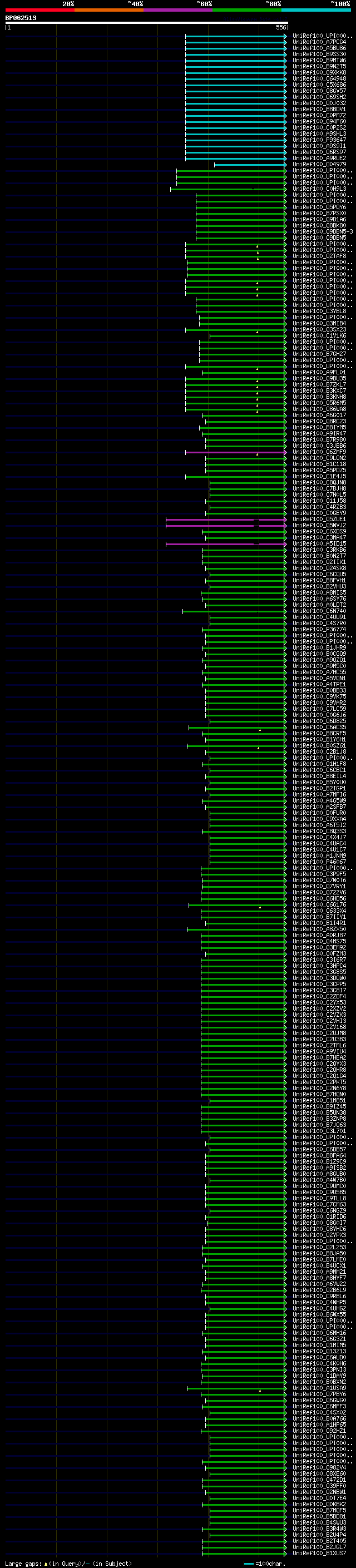This screenshot has width=356, height=1568.
Task: Click the UniRef100_C8QJN8 label
Action: [x=319, y=483]
